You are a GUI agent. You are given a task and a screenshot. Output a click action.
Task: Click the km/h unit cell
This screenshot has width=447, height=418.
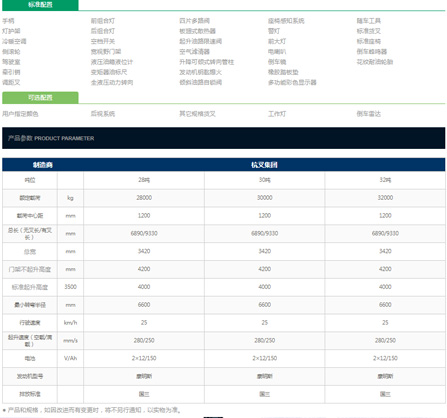(x=70, y=322)
